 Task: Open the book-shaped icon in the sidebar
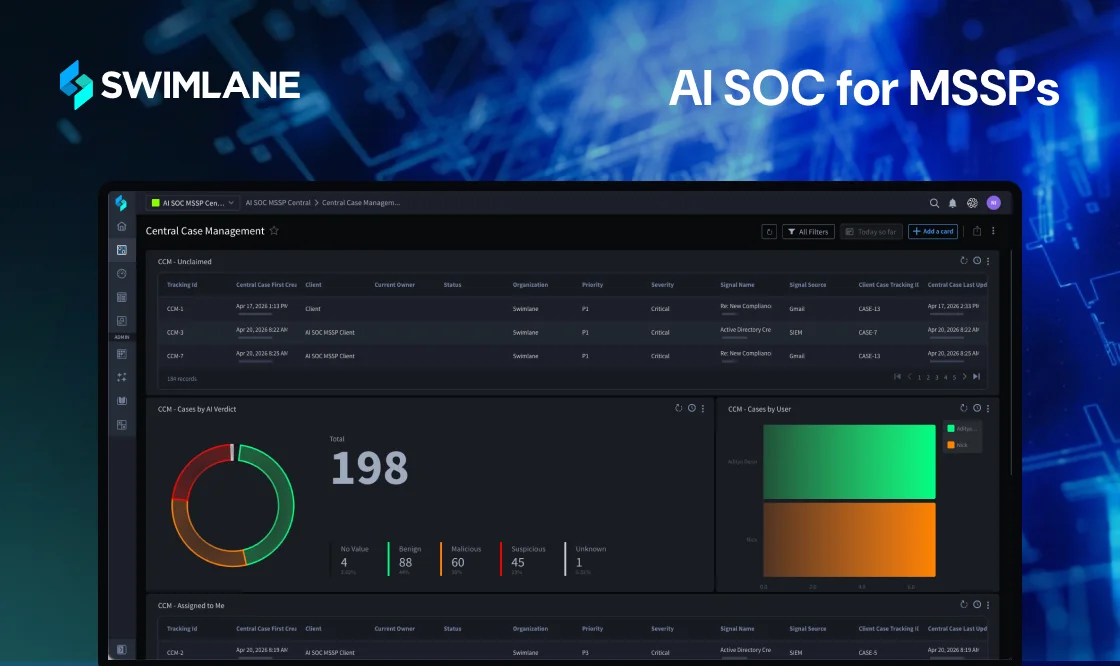121,401
